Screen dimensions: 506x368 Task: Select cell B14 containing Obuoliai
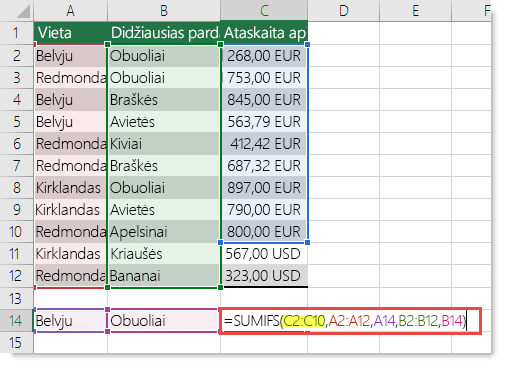tap(164, 321)
